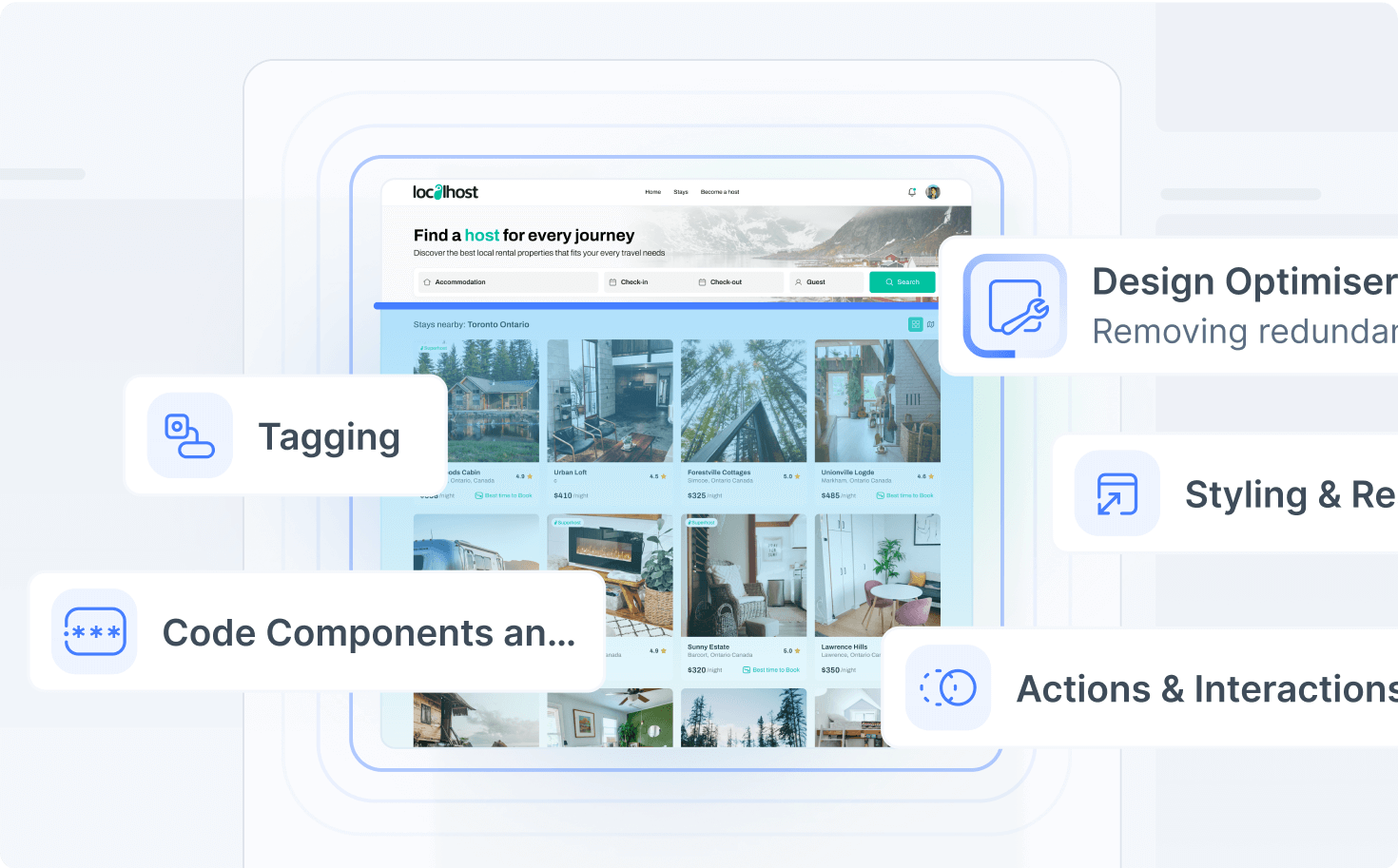Open the Become a host page
The height and width of the screenshot is (868, 1398).
(x=720, y=192)
